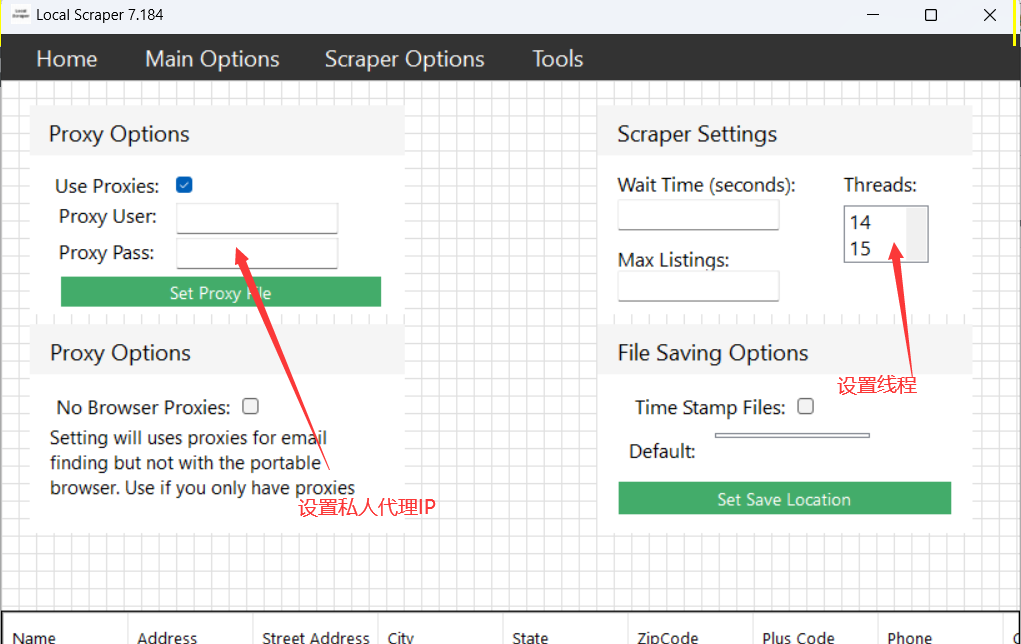Open the Home menu
1021x644 pixels.
[x=67, y=59]
